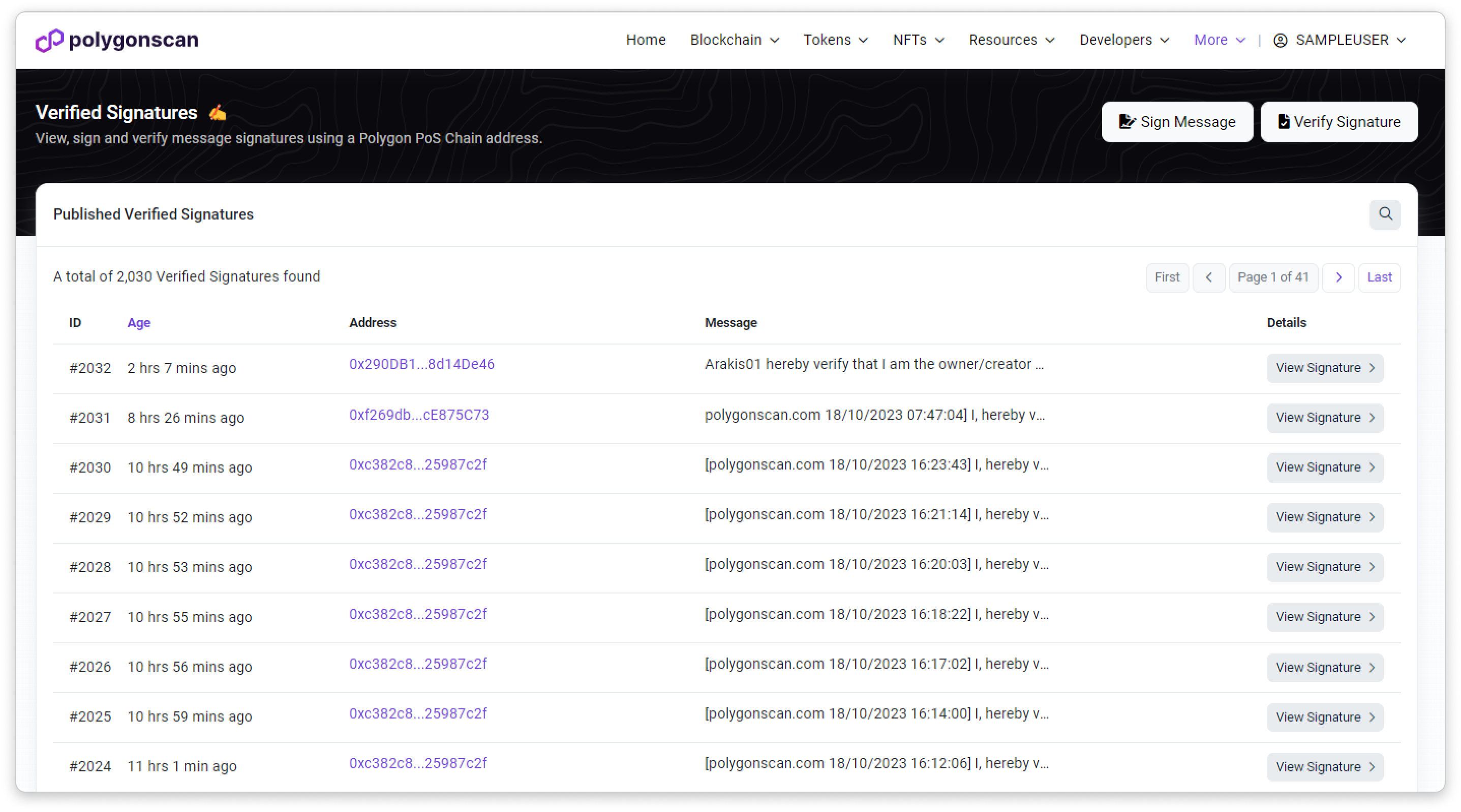Screen dimensions: 1461x812
Task: View Signature for ID #2031
Action: pyautogui.click(x=1325, y=418)
